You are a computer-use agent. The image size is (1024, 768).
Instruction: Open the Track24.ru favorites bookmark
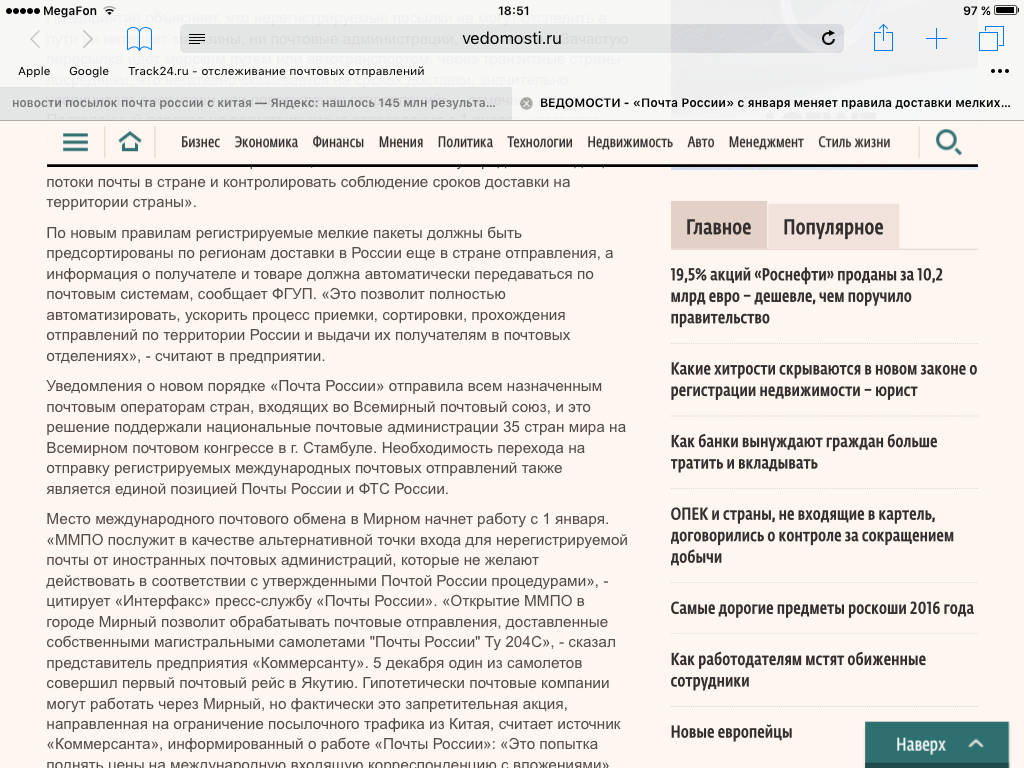tap(276, 71)
